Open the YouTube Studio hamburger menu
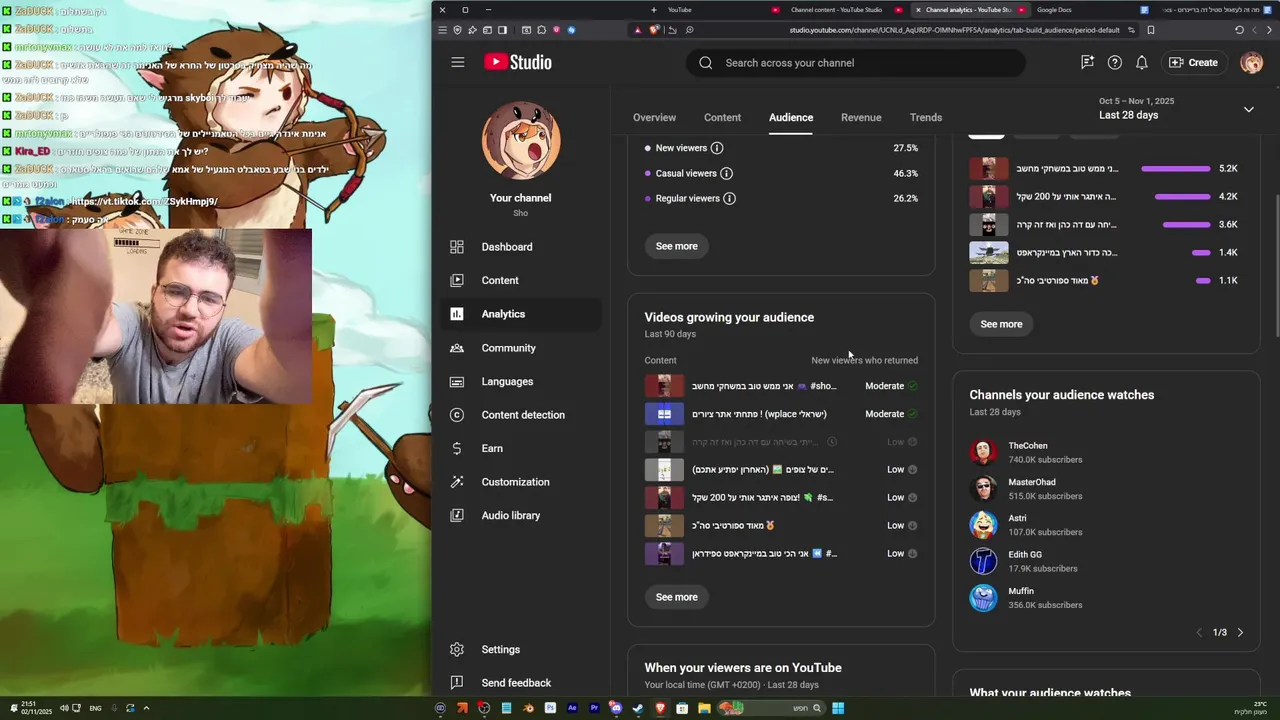1280x720 pixels. [x=458, y=62]
